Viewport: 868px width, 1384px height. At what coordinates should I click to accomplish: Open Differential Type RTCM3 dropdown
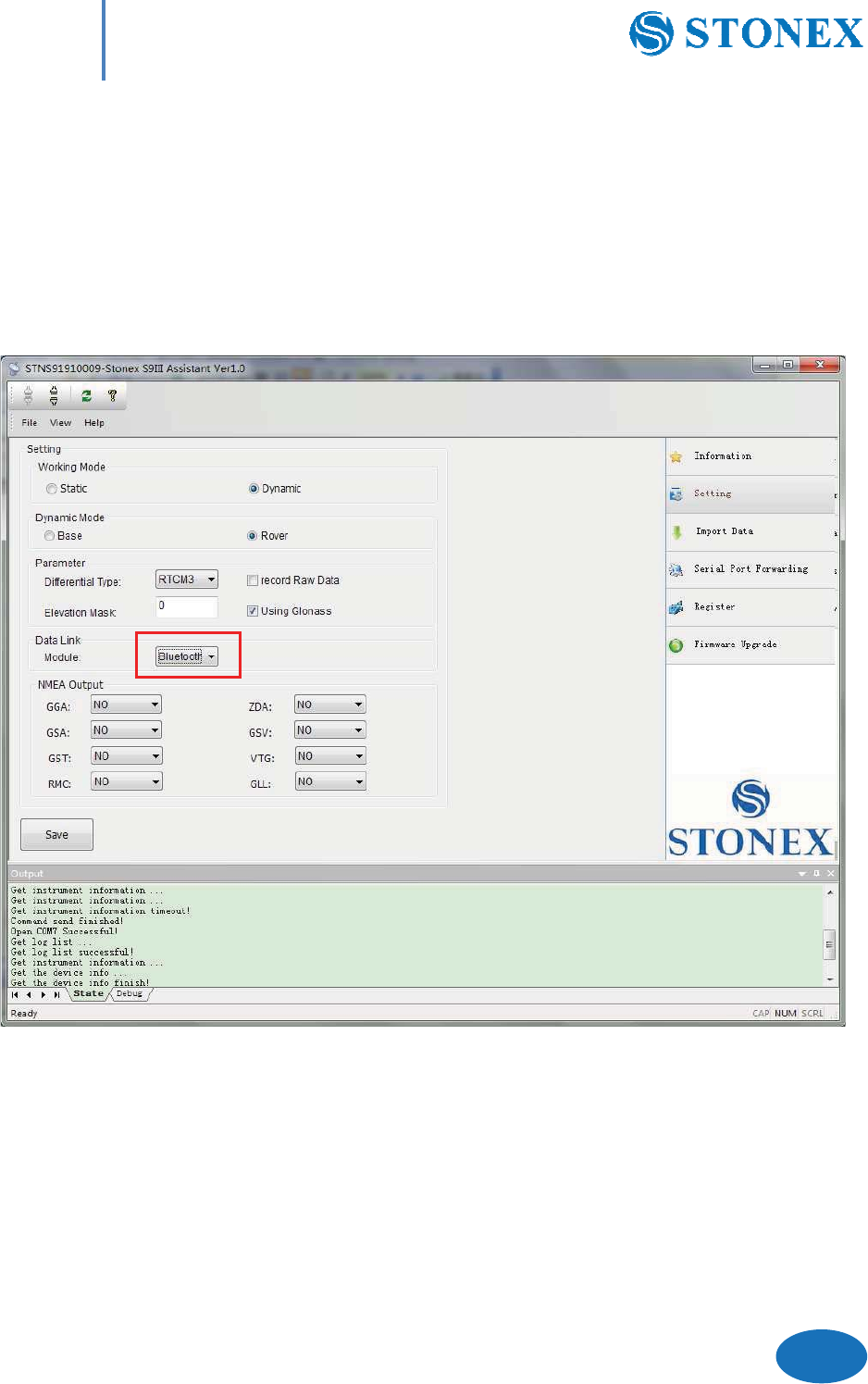coord(187,580)
